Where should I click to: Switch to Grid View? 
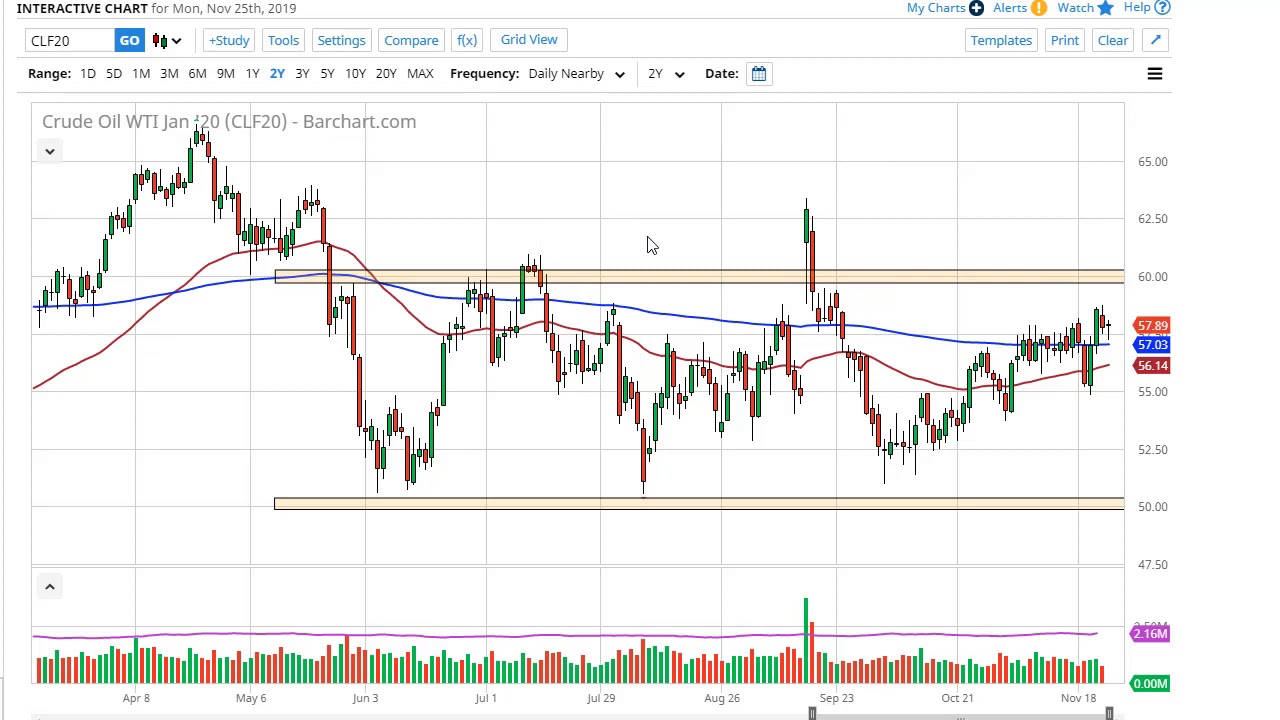point(529,39)
